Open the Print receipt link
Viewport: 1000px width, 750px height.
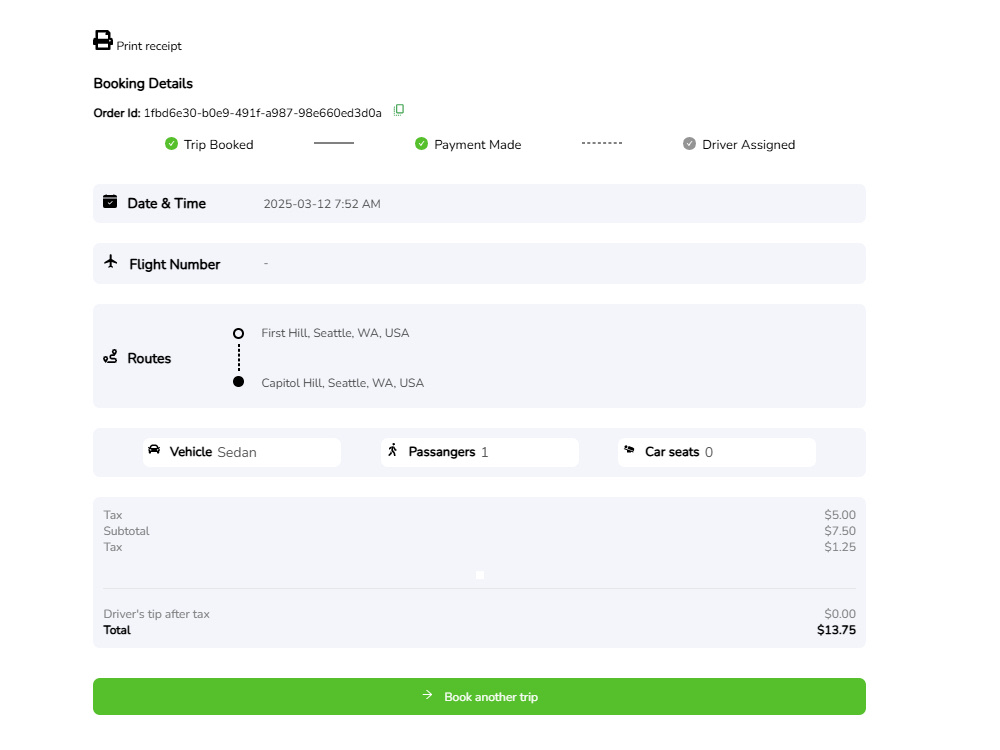point(149,46)
